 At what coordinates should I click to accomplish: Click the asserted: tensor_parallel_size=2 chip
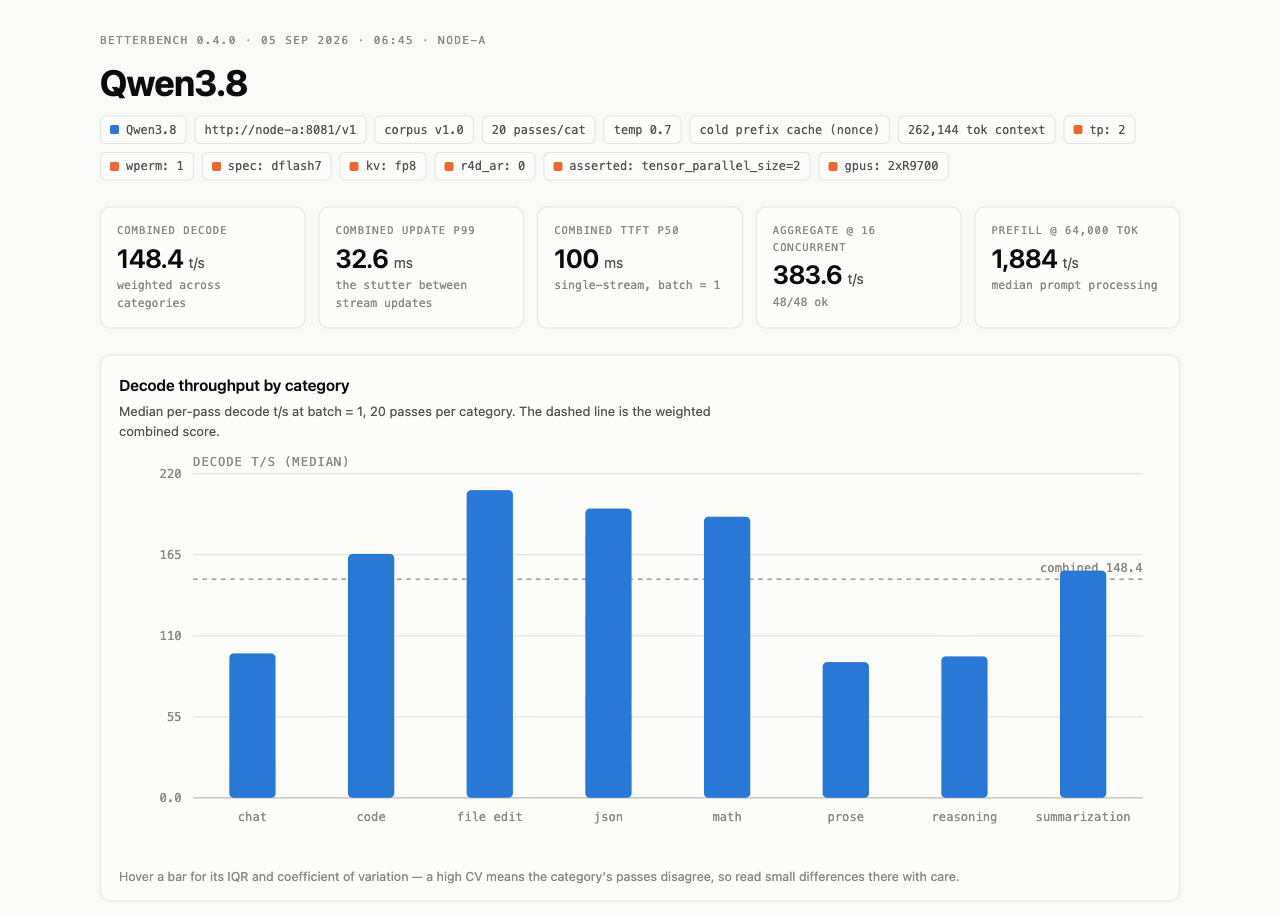click(677, 166)
